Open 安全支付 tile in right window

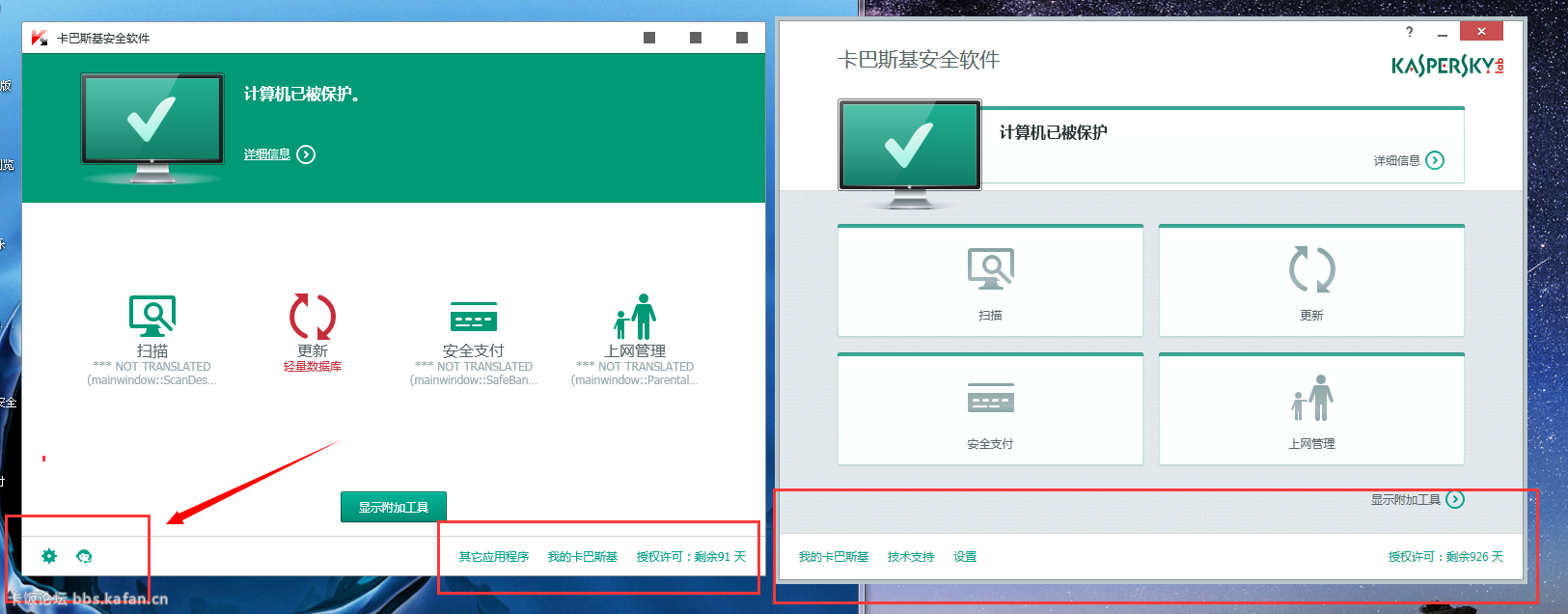990,409
